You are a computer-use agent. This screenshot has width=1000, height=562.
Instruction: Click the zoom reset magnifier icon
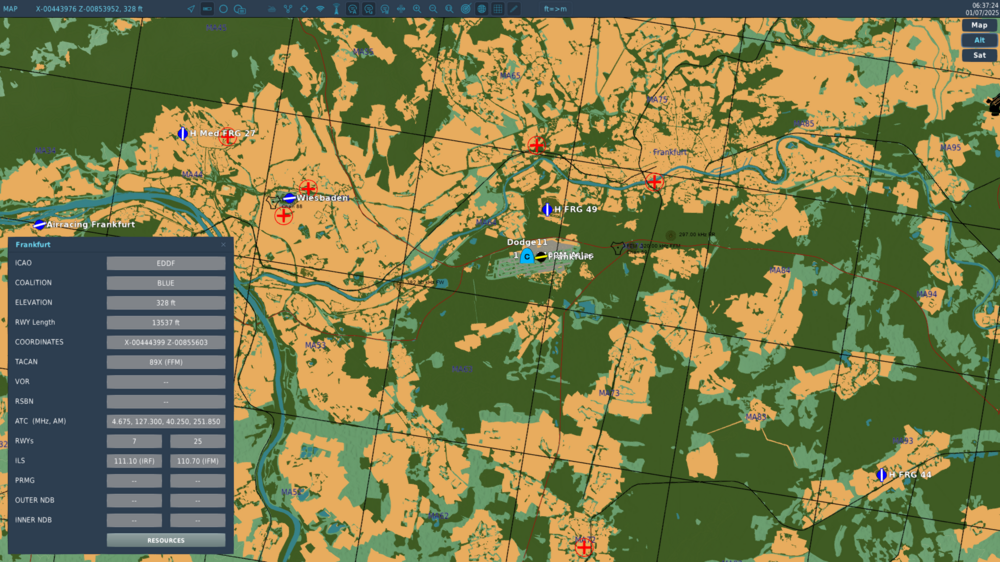449,9
